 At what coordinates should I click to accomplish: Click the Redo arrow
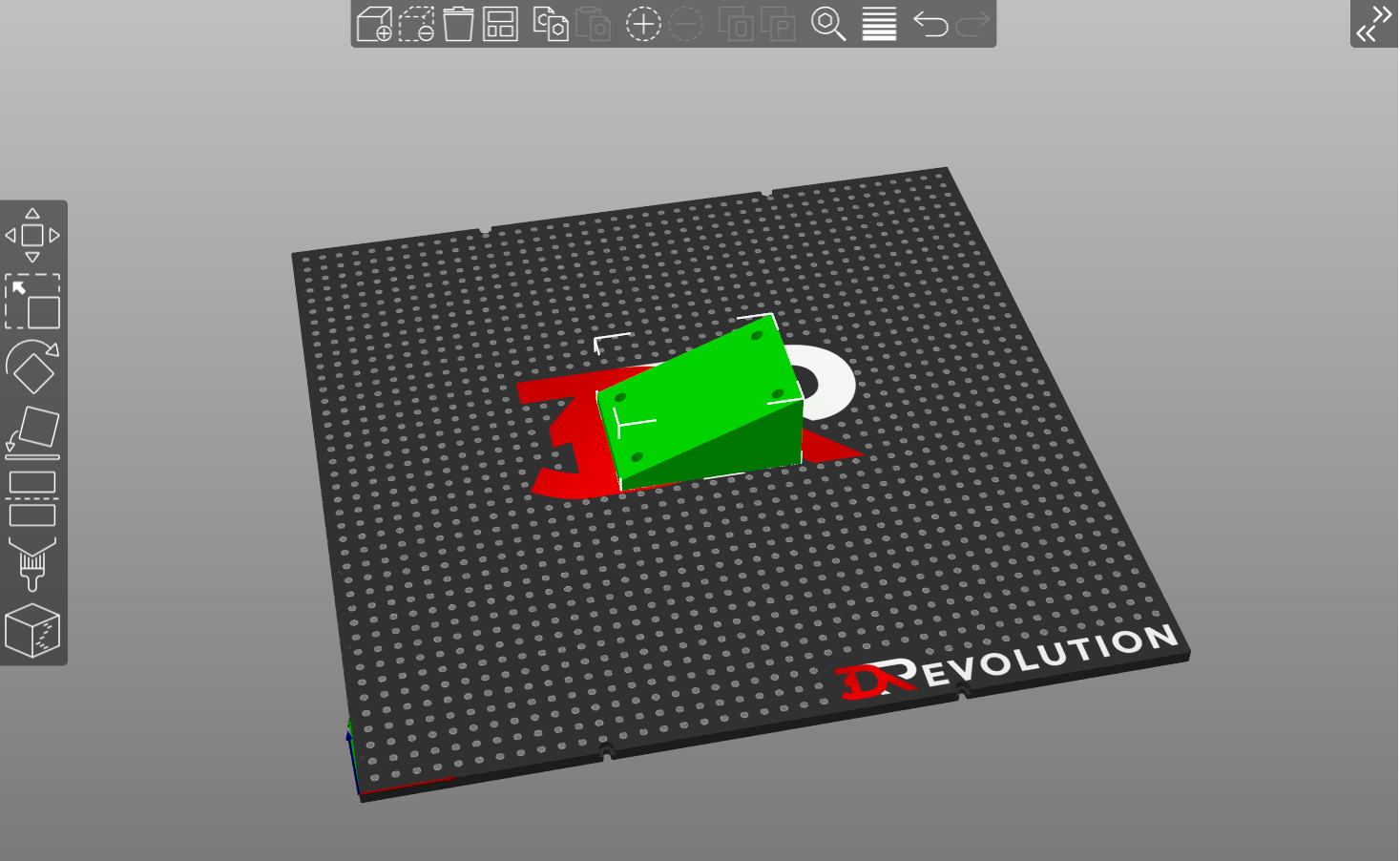972,24
